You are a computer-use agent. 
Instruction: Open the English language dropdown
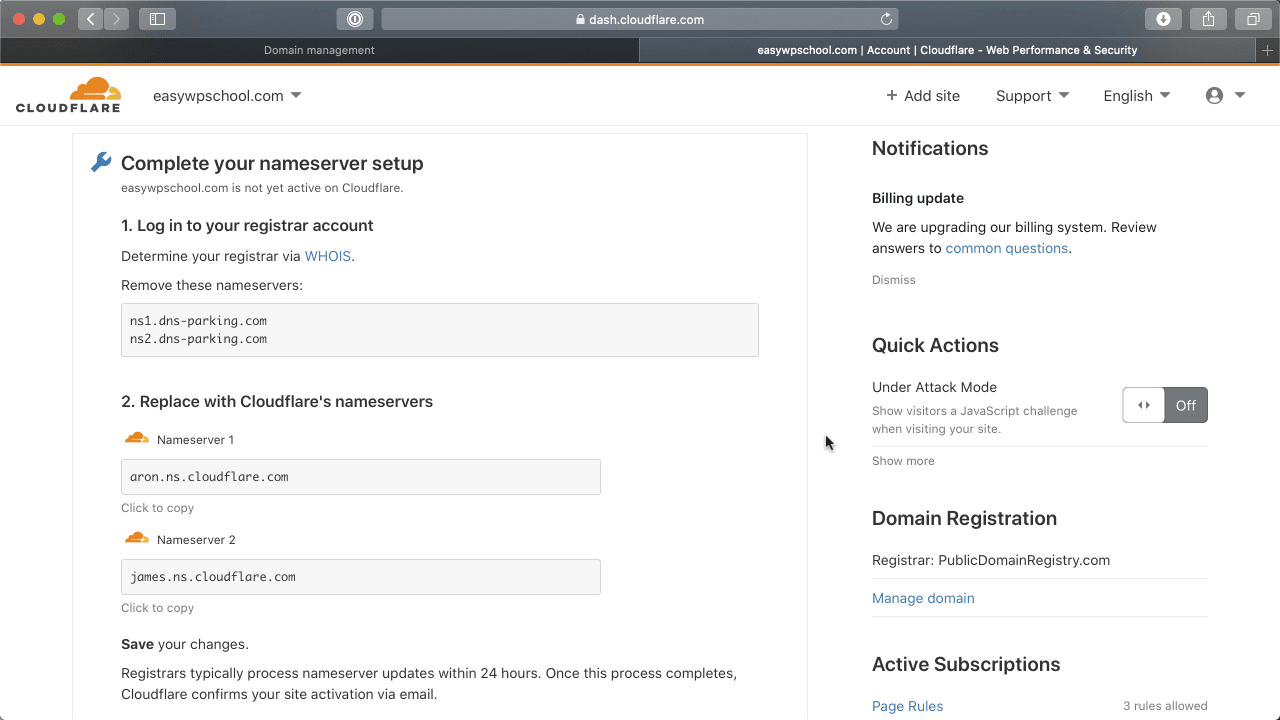click(1137, 96)
